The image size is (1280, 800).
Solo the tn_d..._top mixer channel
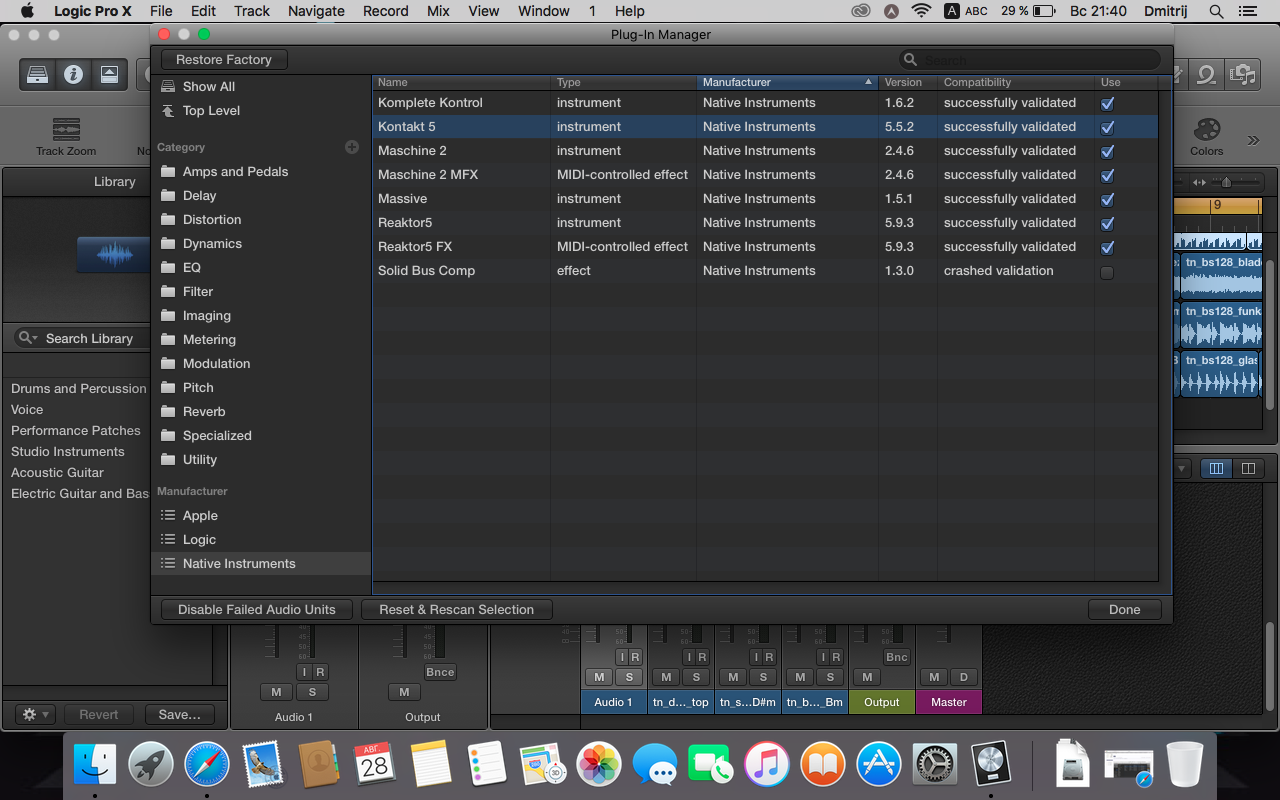pyautogui.click(x=695, y=677)
